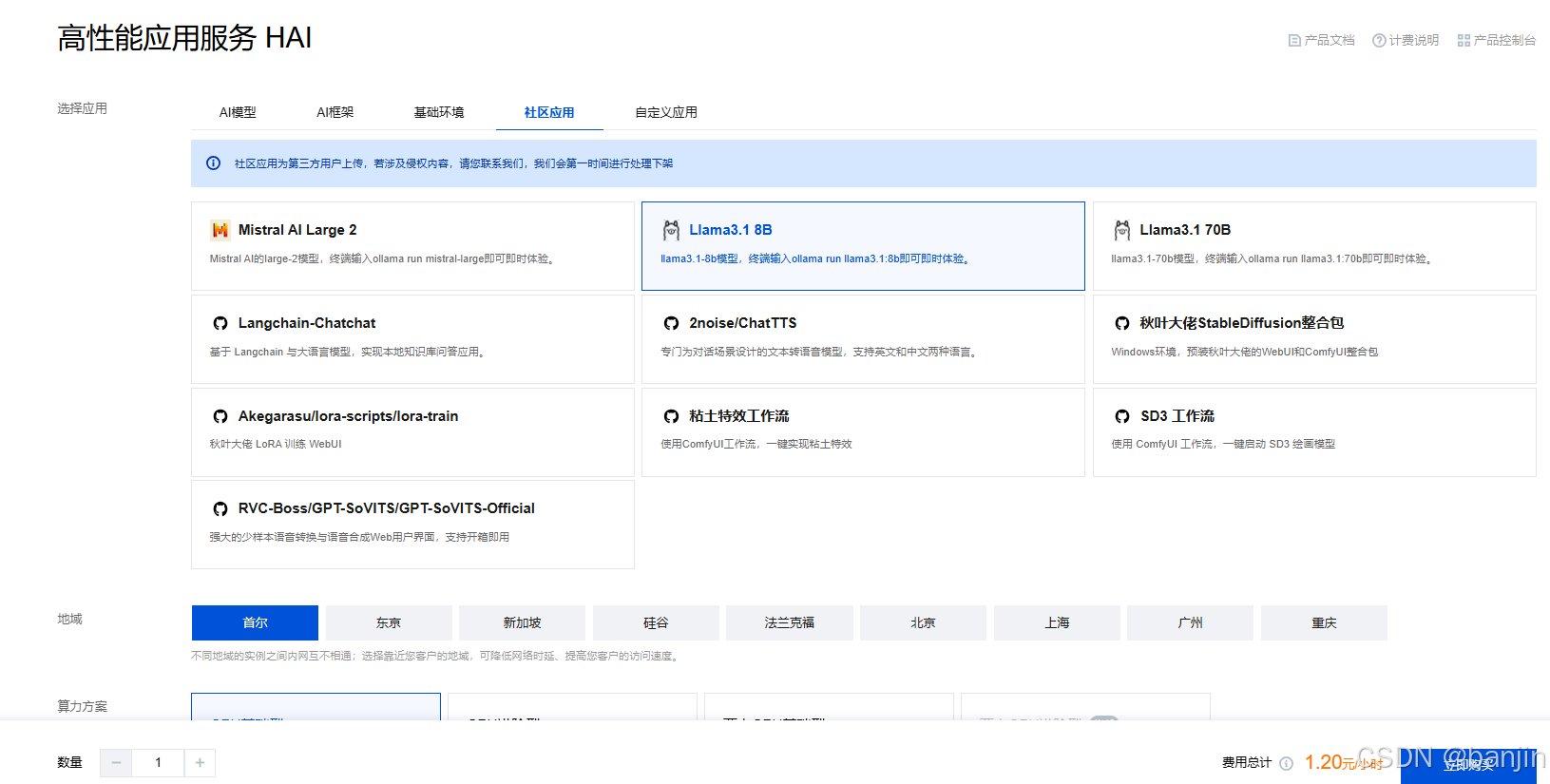Click the 计费说明 question mark icon
1550x784 pixels.
[1379, 41]
